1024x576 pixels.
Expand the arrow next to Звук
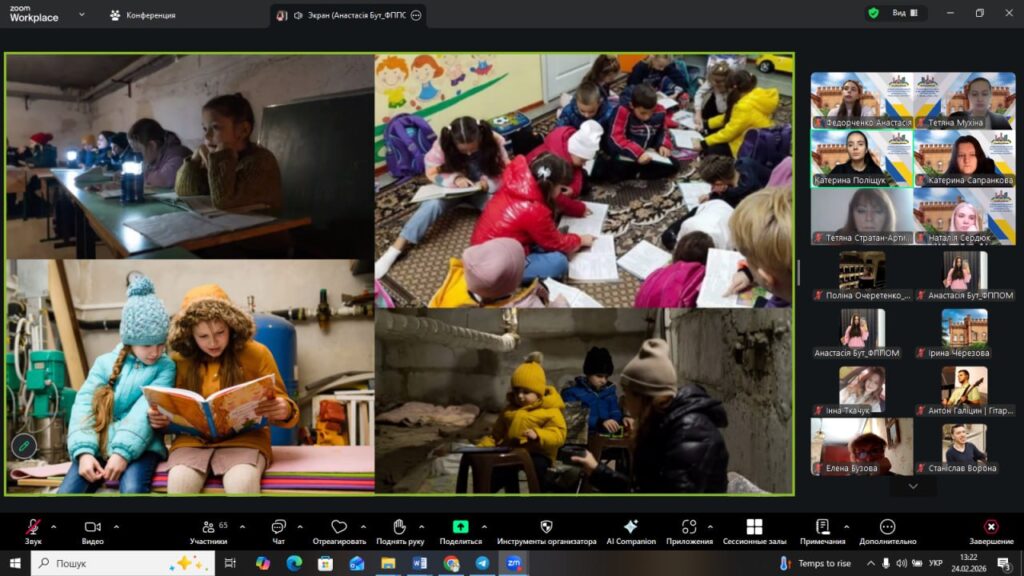[54, 526]
